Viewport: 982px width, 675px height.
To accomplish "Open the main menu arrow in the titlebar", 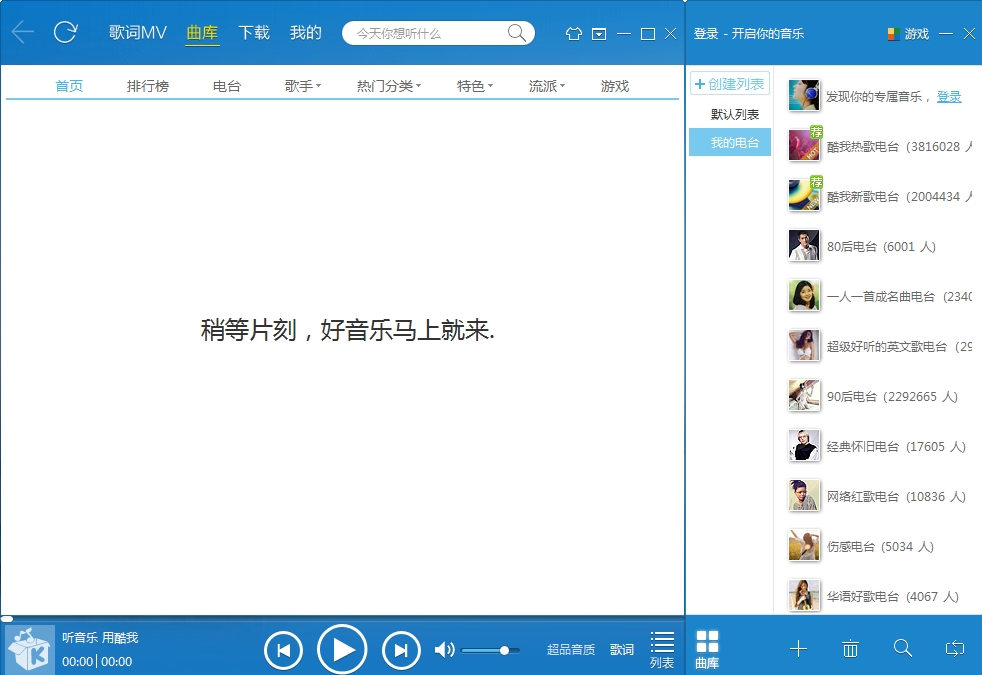I will pyautogui.click(x=598, y=33).
